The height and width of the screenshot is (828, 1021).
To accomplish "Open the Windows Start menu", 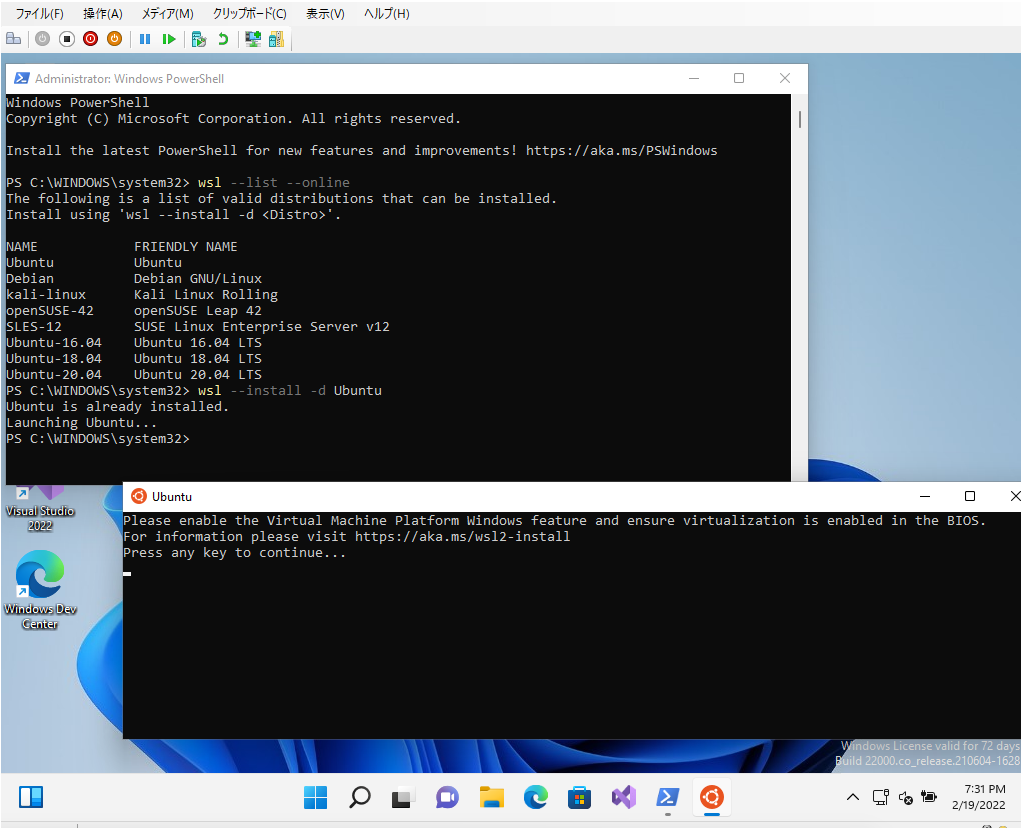I will tap(316, 797).
